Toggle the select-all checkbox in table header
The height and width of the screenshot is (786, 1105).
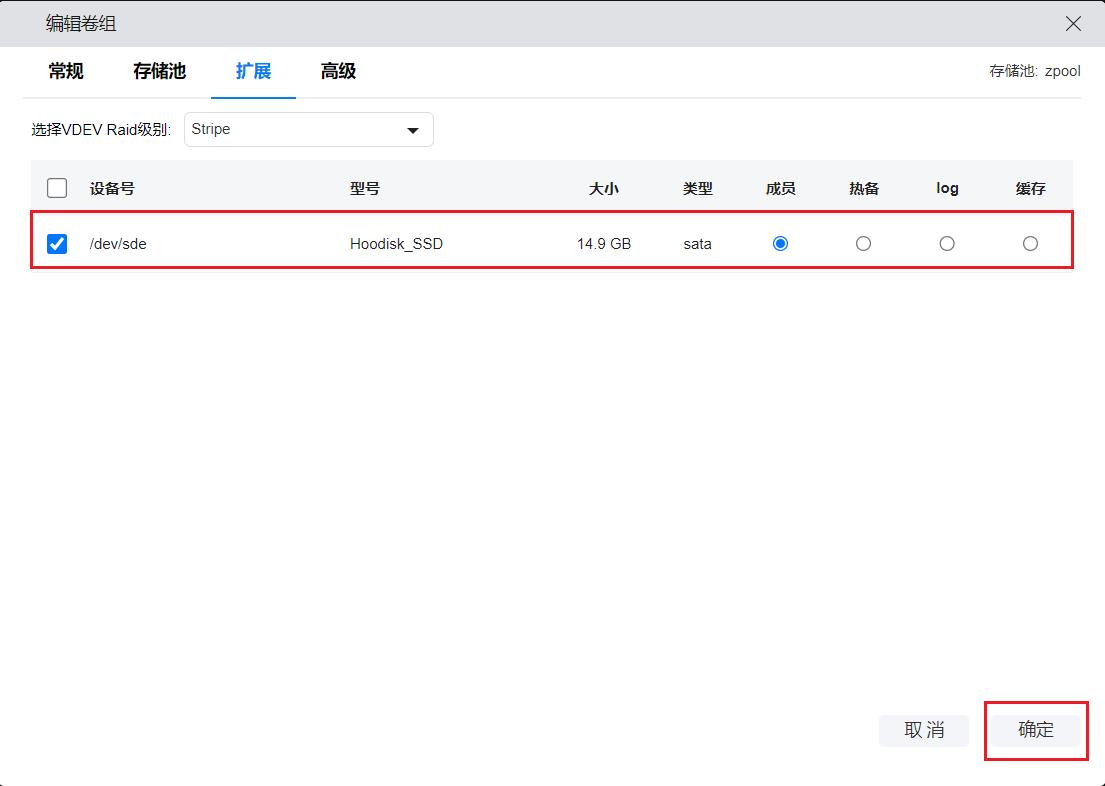click(x=57, y=188)
